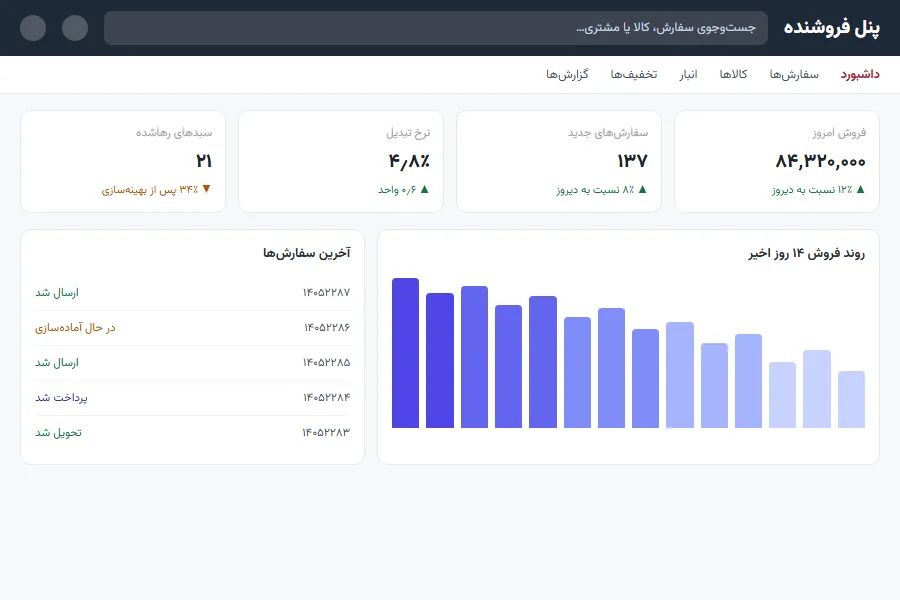Click the تحویل شد status label
This screenshot has width=900, height=600.
59,432
